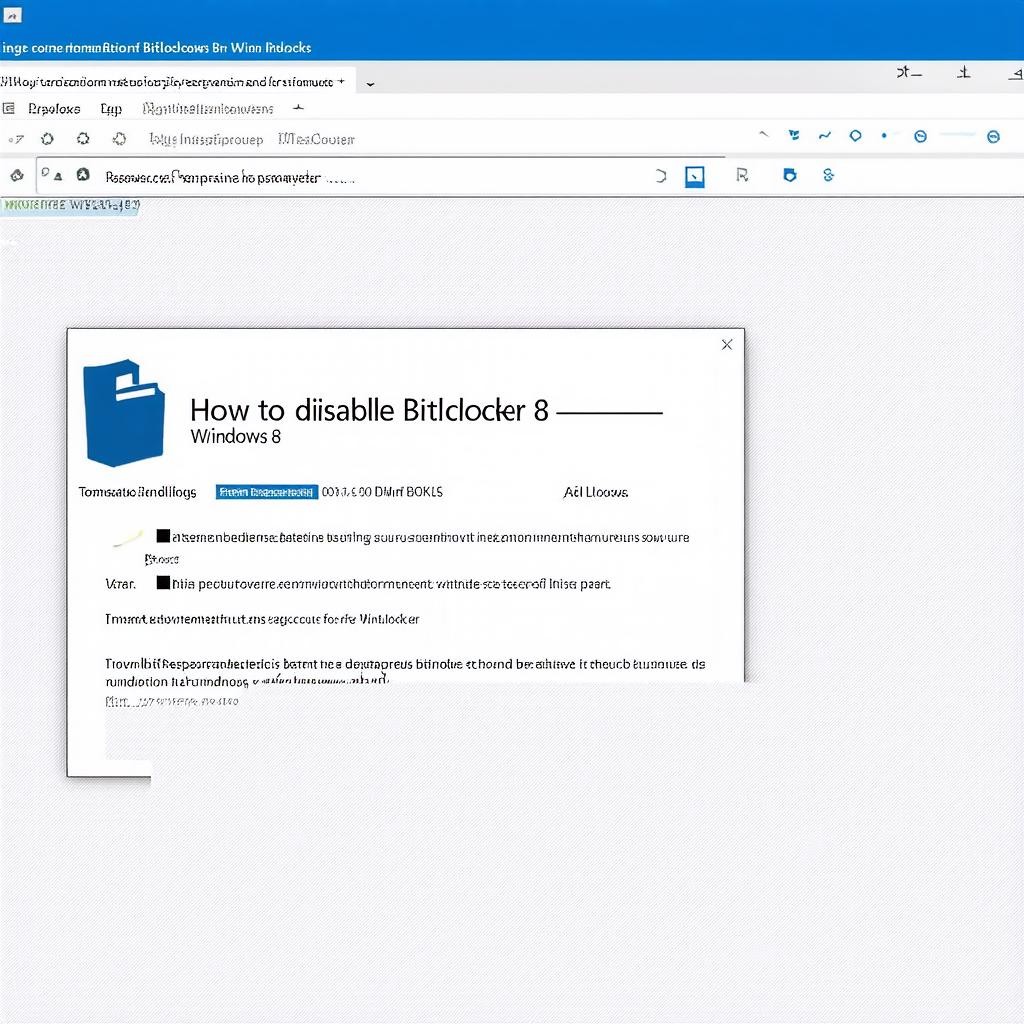The height and width of the screenshot is (1024, 1024).
Task: Click the blue folder icon in the dialog
Action: [124, 414]
